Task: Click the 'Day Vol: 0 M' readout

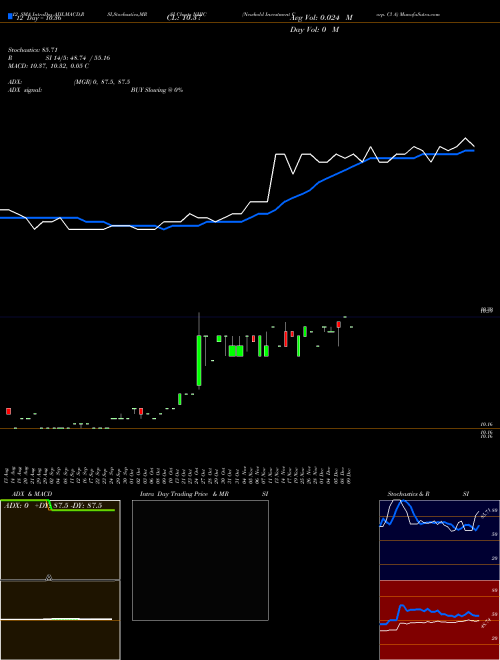Action: [314, 30]
